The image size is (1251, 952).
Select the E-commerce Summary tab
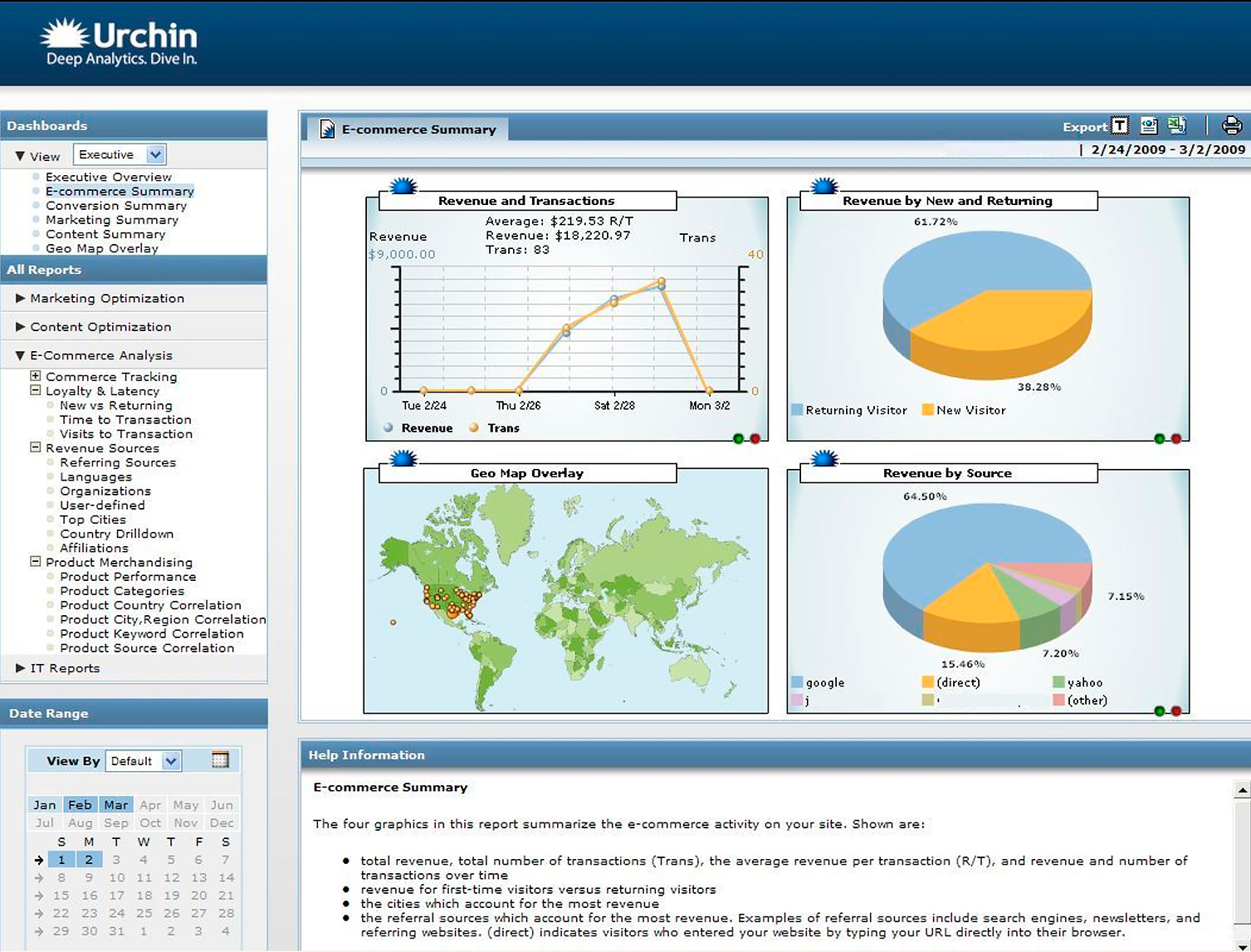click(x=408, y=129)
